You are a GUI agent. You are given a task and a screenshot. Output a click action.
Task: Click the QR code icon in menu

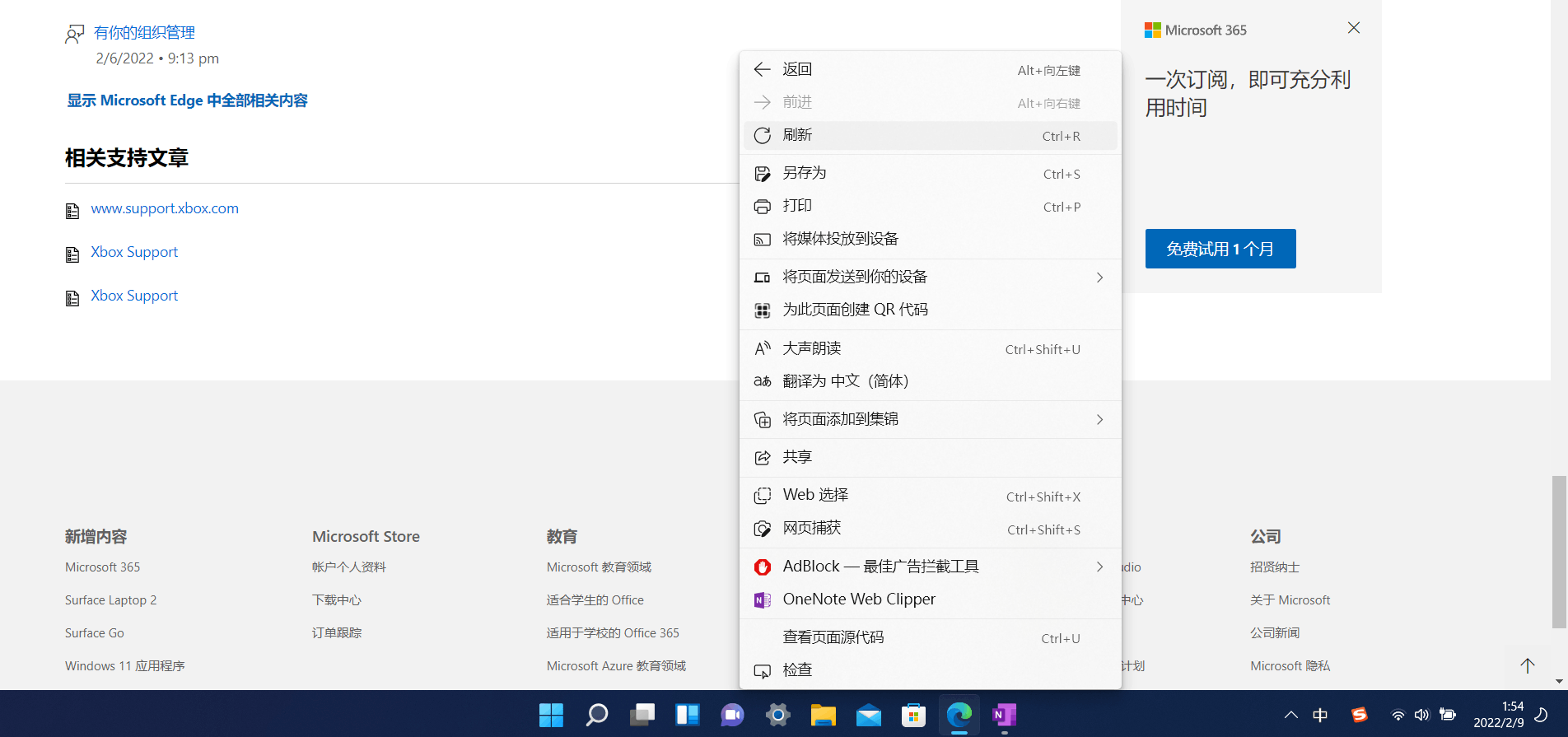[x=763, y=310]
